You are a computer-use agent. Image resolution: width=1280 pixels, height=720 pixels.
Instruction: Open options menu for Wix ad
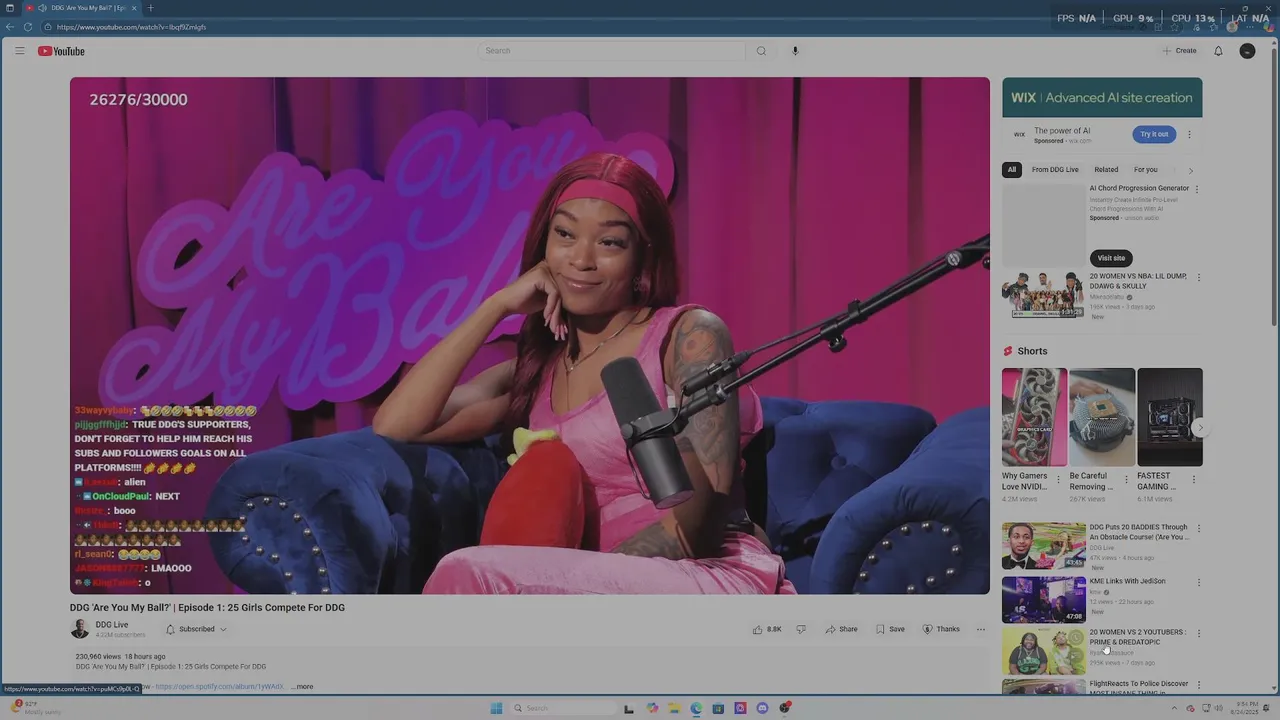[1189, 134]
